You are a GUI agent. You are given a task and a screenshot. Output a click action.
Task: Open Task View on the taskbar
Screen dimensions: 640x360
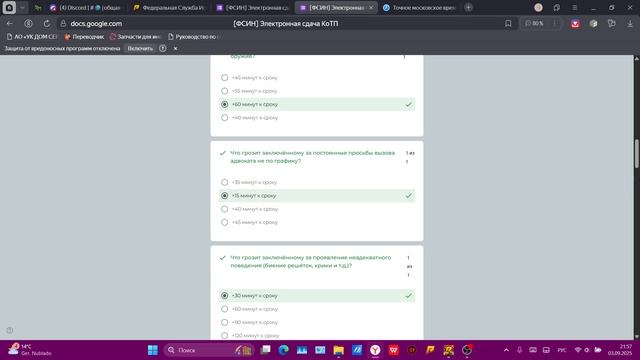pos(266,350)
